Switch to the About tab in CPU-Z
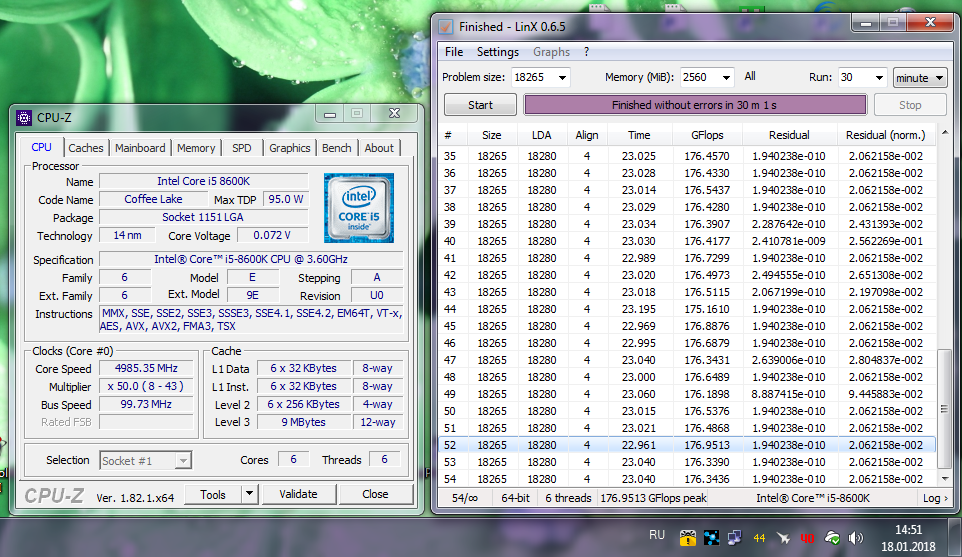This screenshot has height=557, width=962. [x=379, y=148]
